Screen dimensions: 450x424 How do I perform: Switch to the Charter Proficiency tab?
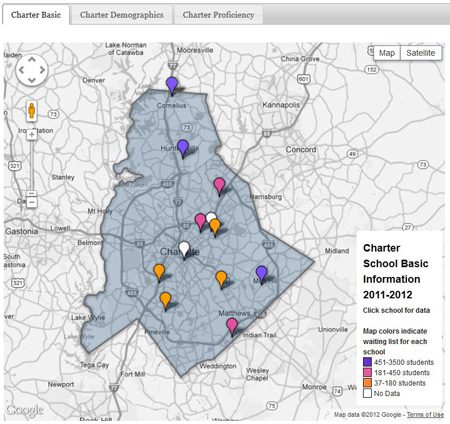coord(218,15)
